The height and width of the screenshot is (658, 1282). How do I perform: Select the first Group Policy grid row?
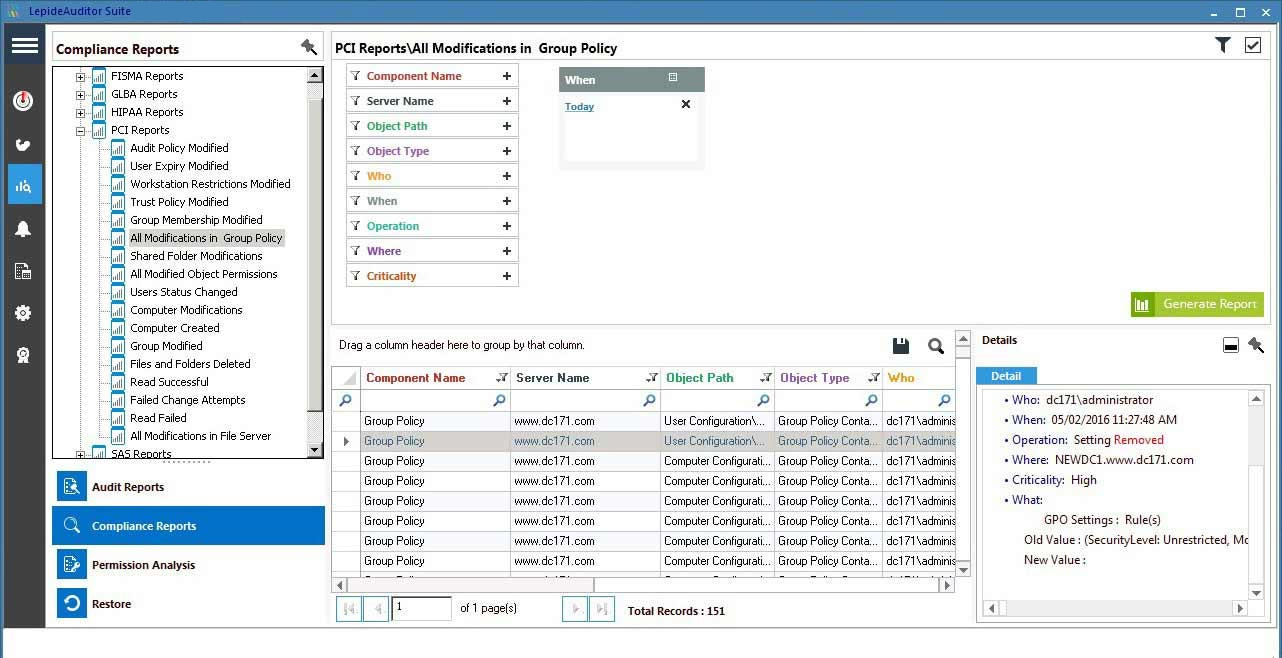pos(643,421)
